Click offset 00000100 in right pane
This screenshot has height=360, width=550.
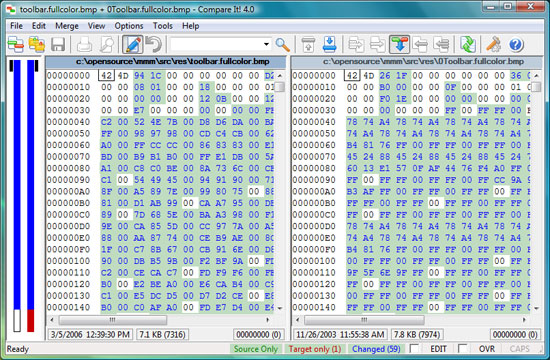click(x=314, y=261)
